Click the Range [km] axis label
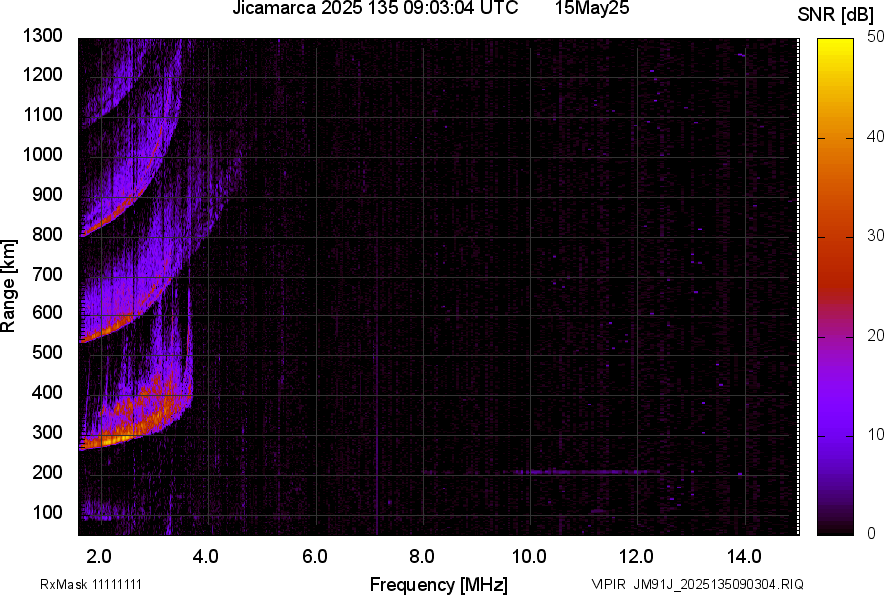The image size is (884, 595). click(x=9, y=286)
